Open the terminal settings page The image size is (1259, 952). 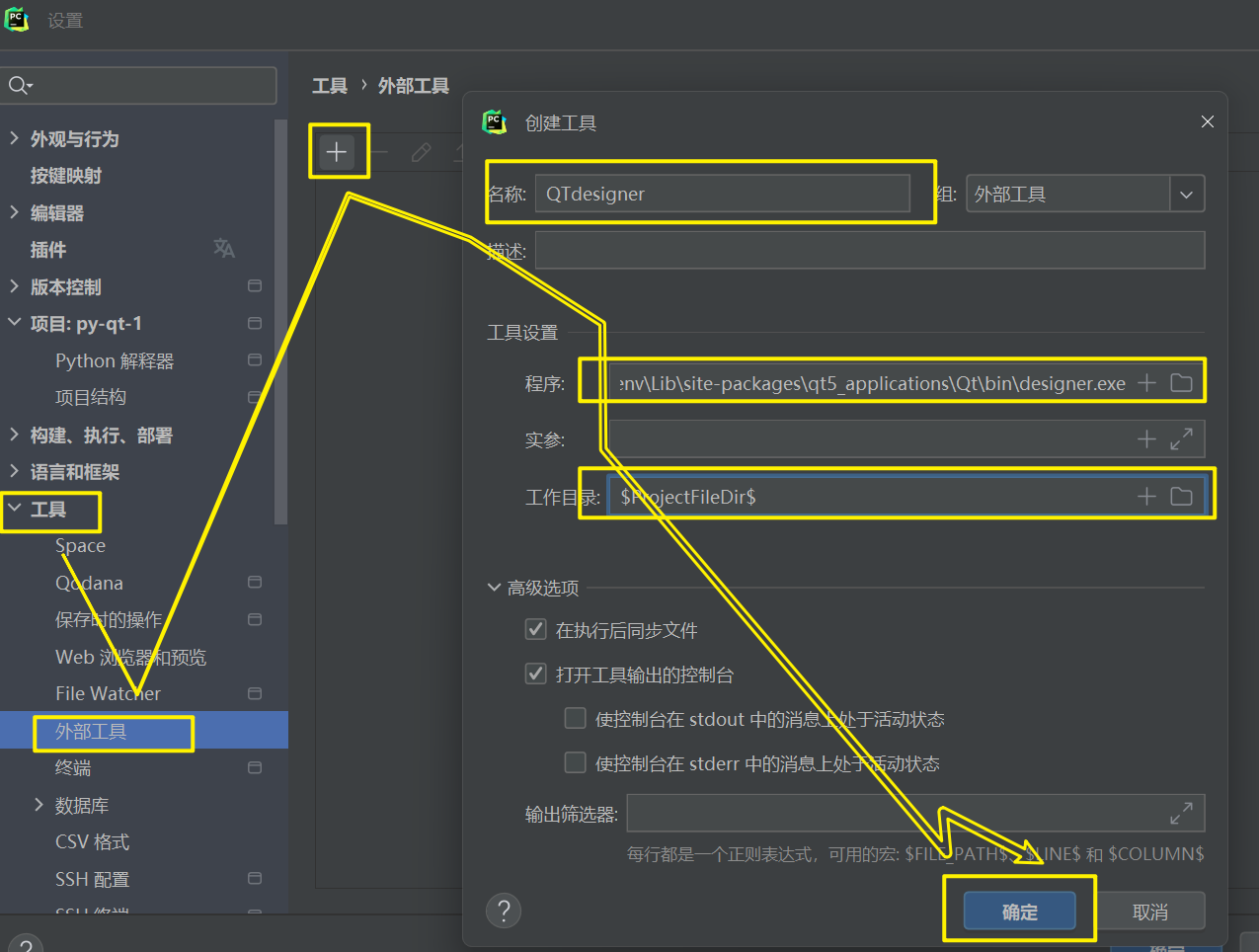coord(73,768)
